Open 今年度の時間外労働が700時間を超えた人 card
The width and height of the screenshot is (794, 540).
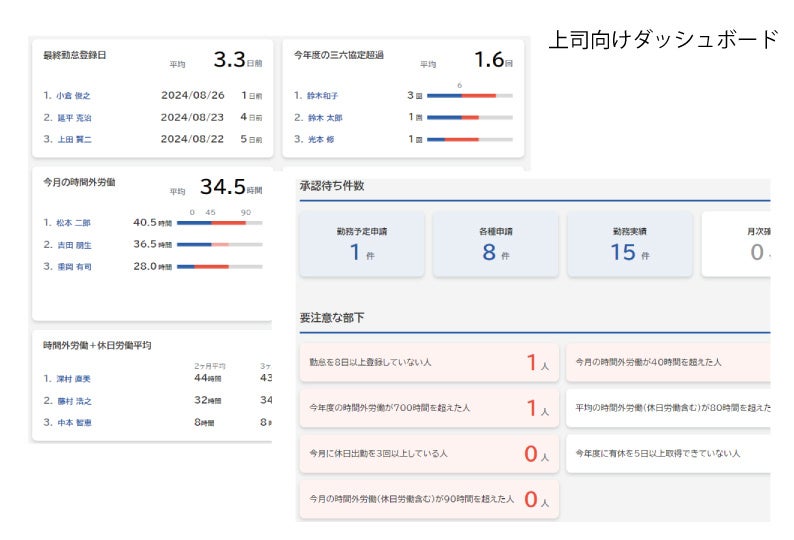[429, 408]
